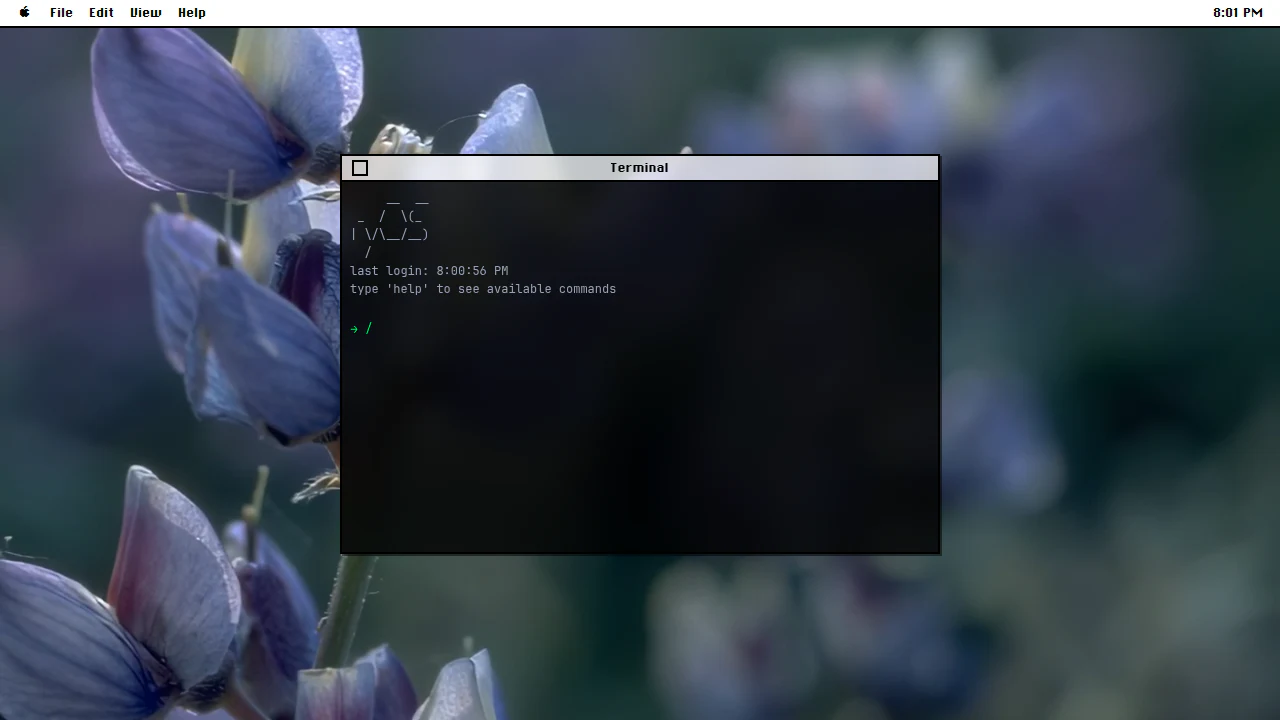Open the File menu
Screen dimensions: 1280x720
61,13
